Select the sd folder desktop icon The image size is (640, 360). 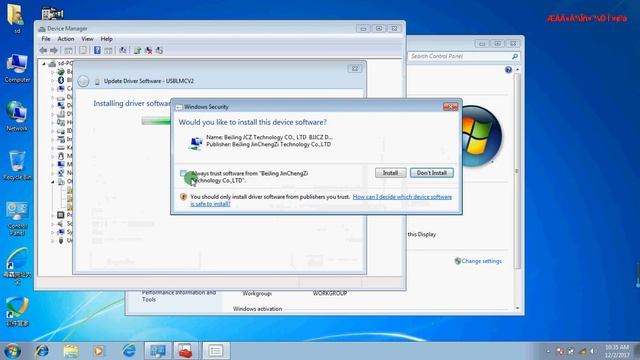[x=16, y=19]
